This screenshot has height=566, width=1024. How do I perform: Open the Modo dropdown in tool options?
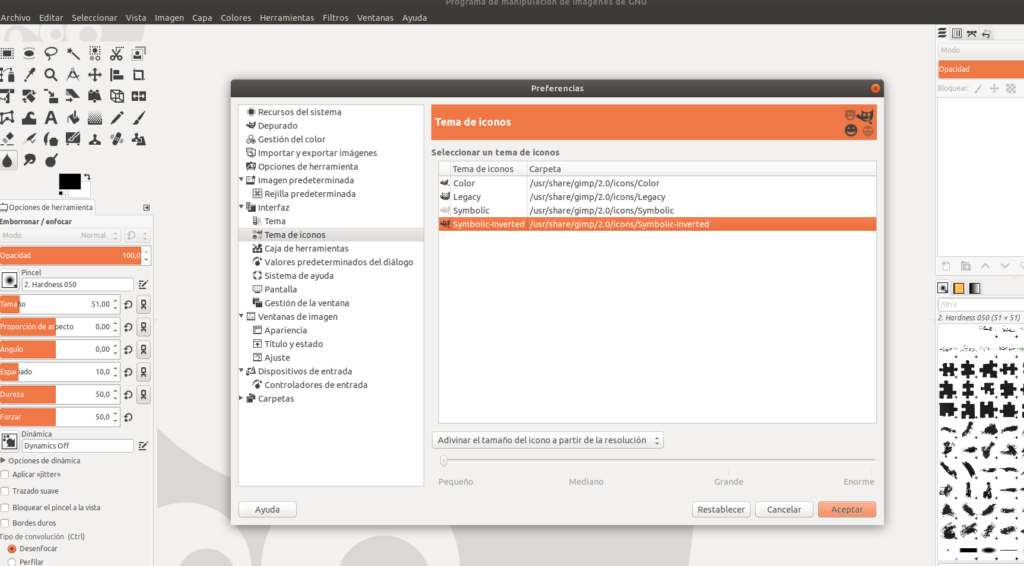click(60, 235)
